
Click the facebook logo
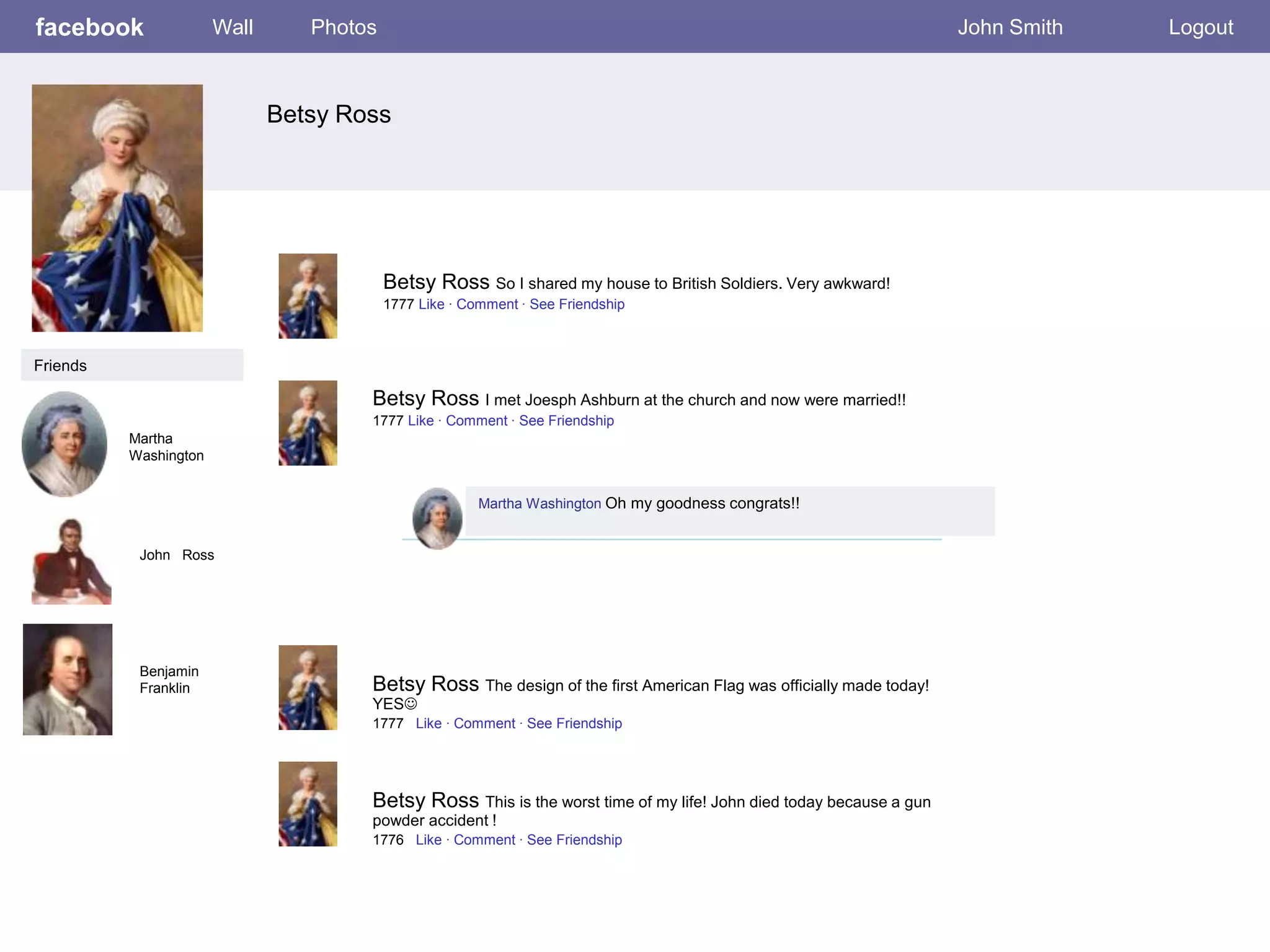(x=89, y=27)
